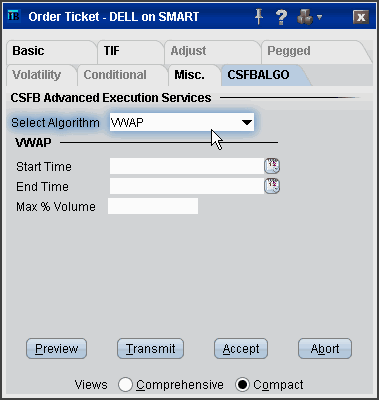Open the small arrow beside configuration icon
Screen dimensions: 379x400
click(x=319, y=17)
